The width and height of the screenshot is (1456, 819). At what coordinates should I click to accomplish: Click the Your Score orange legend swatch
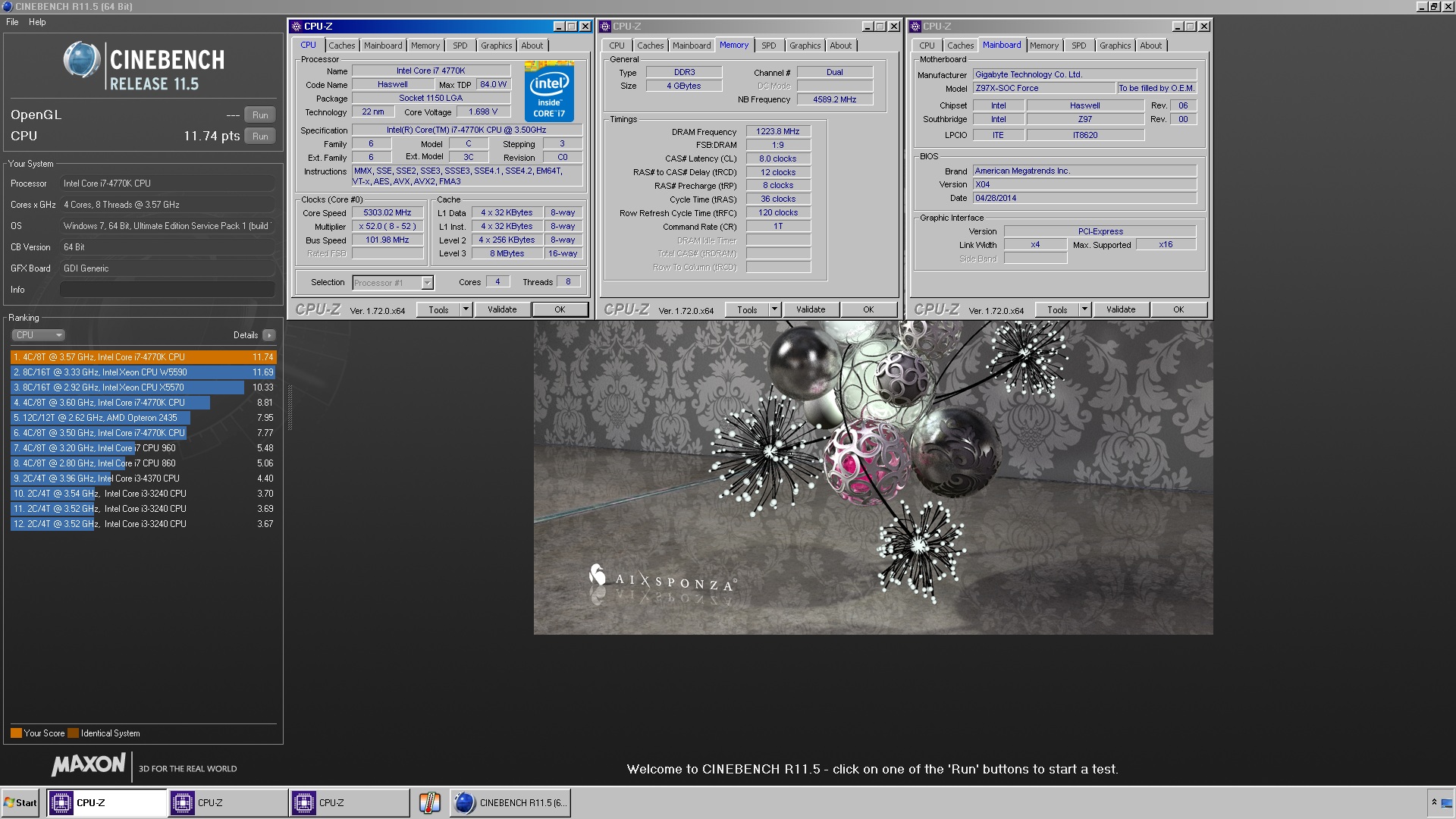(16, 733)
